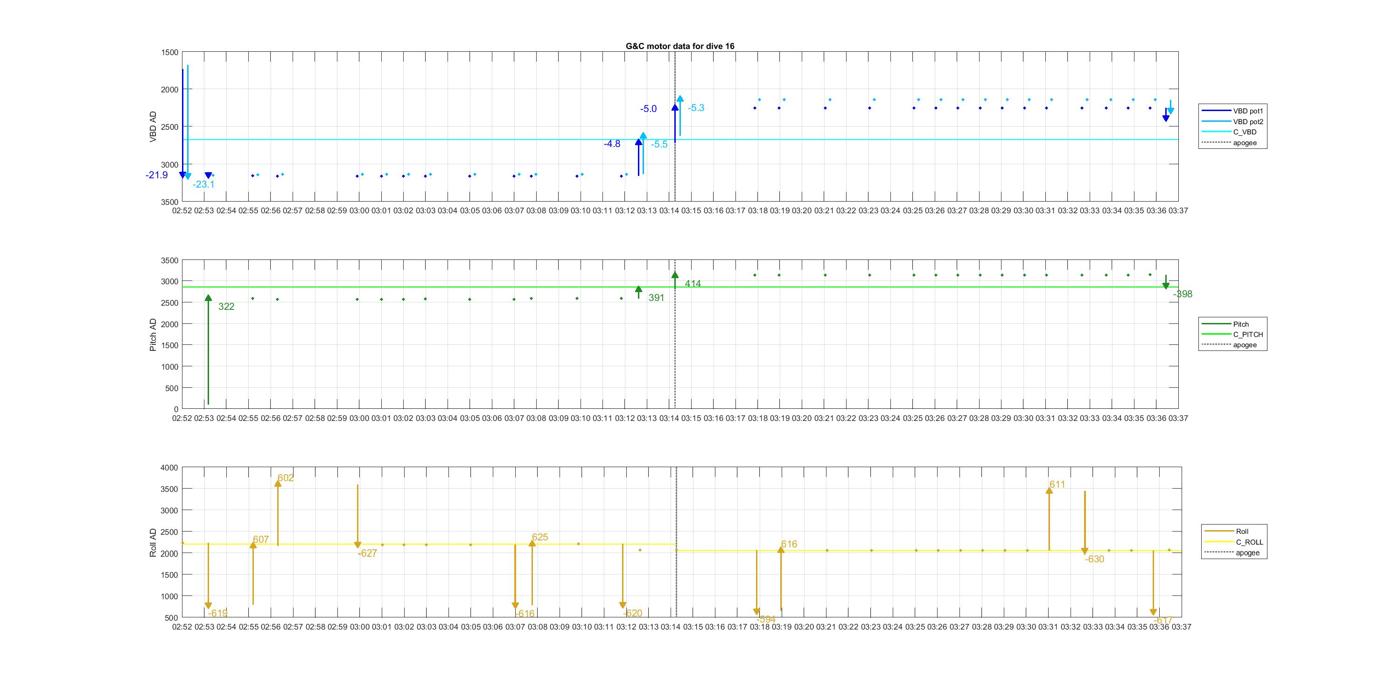1400x693 pixels.
Task: Click the '391' pitch data label
Action: (x=656, y=298)
